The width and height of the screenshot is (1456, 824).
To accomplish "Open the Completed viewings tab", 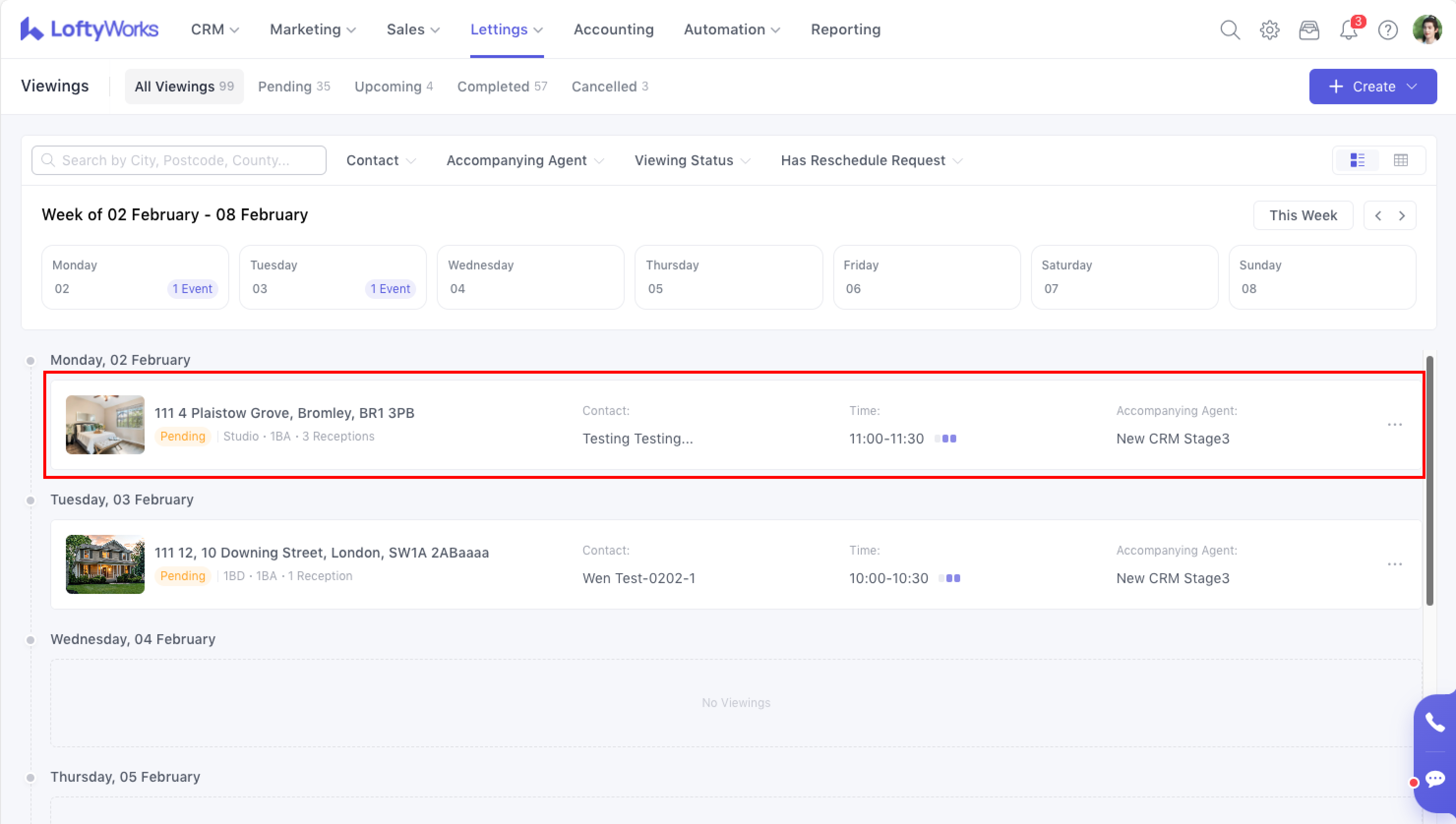I will pos(502,87).
